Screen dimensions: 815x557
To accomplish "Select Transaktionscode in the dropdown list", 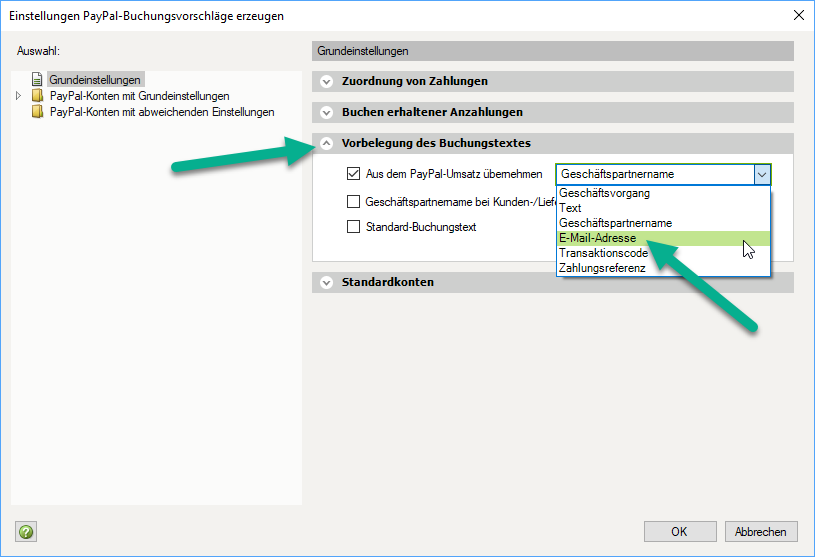I will (663, 253).
